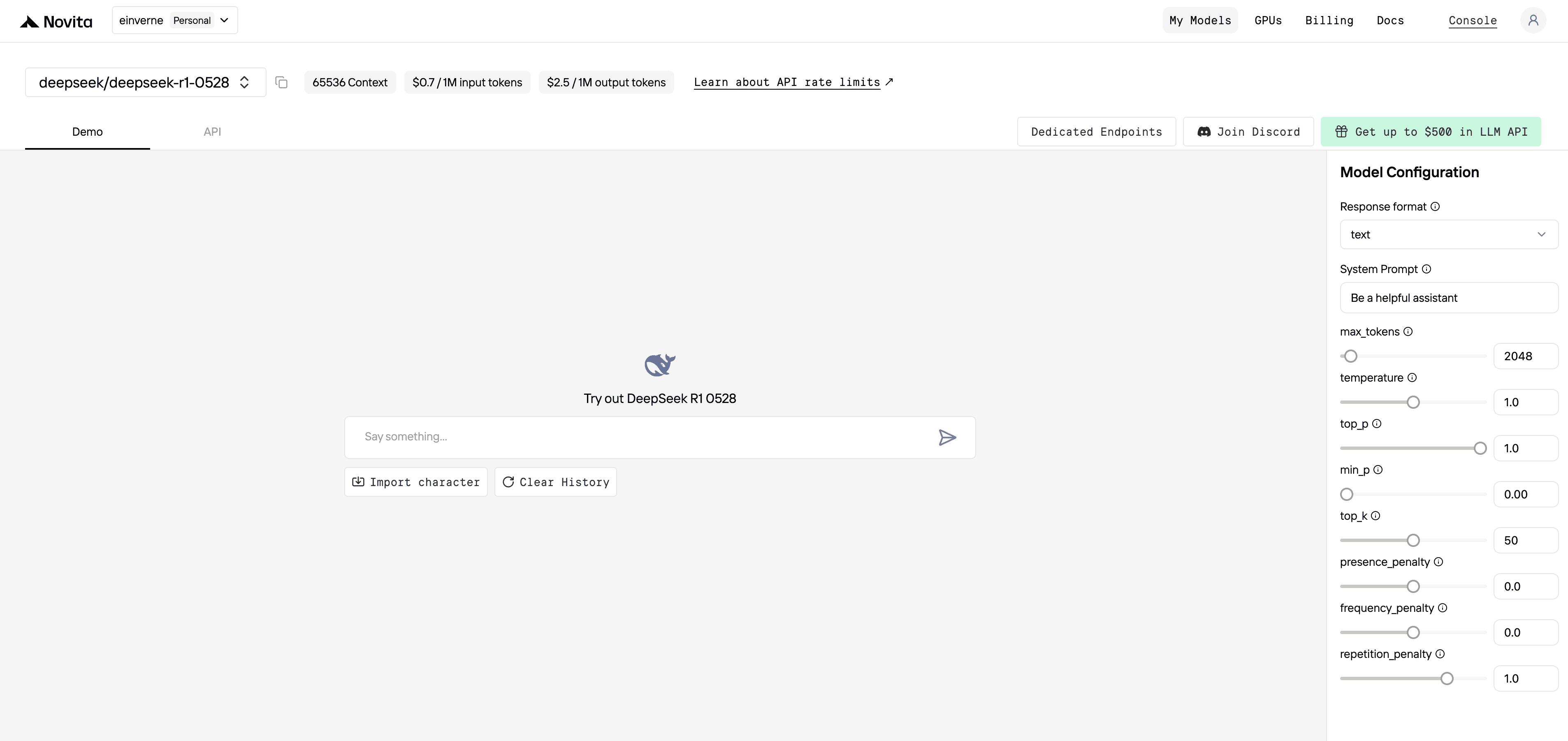1568x741 pixels.
Task: Click the Try out DeepSeek R1 0528 text
Action: click(x=660, y=398)
